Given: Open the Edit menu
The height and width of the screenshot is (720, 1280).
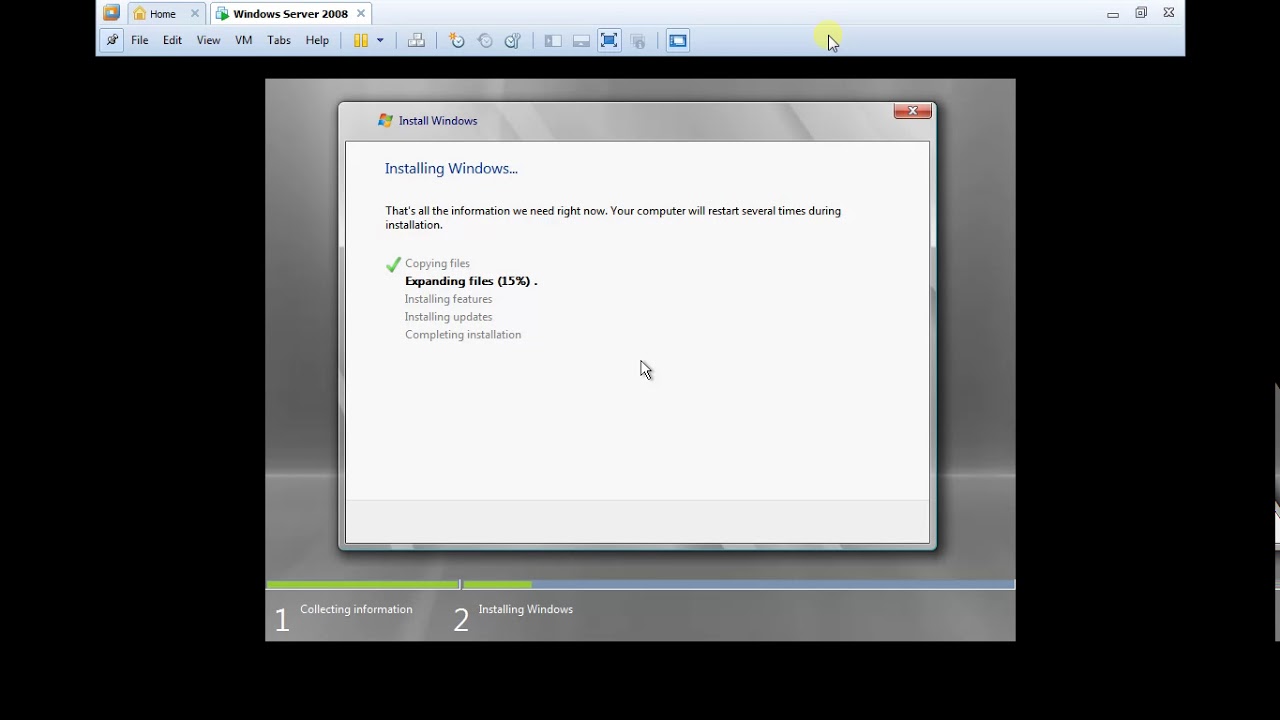Looking at the screenshot, I should click(x=173, y=41).
